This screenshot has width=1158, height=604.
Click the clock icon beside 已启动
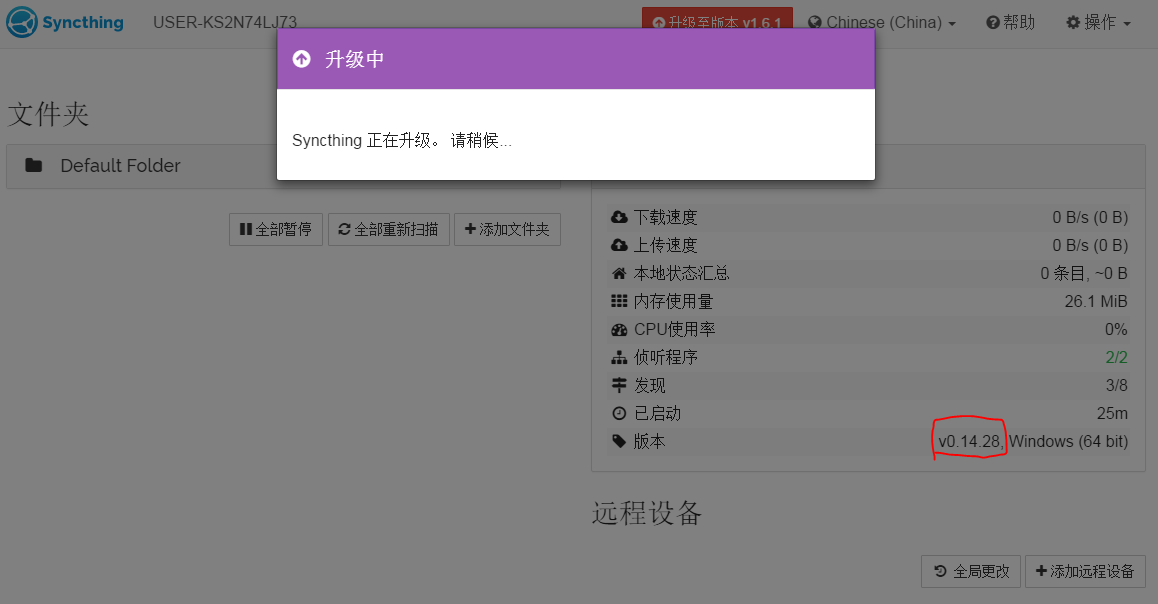[619, 413]
